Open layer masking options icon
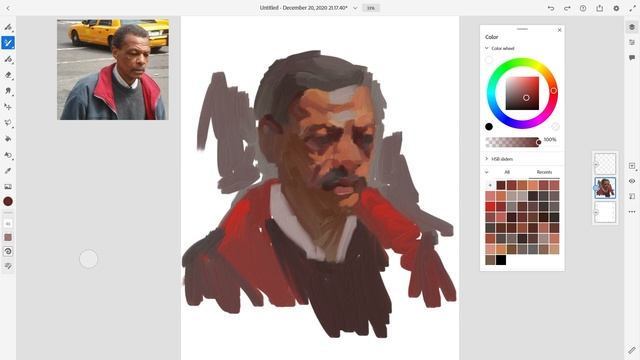The width and height of the screenshot is (640, 360). pyautogui.click(x=632, y=196)
